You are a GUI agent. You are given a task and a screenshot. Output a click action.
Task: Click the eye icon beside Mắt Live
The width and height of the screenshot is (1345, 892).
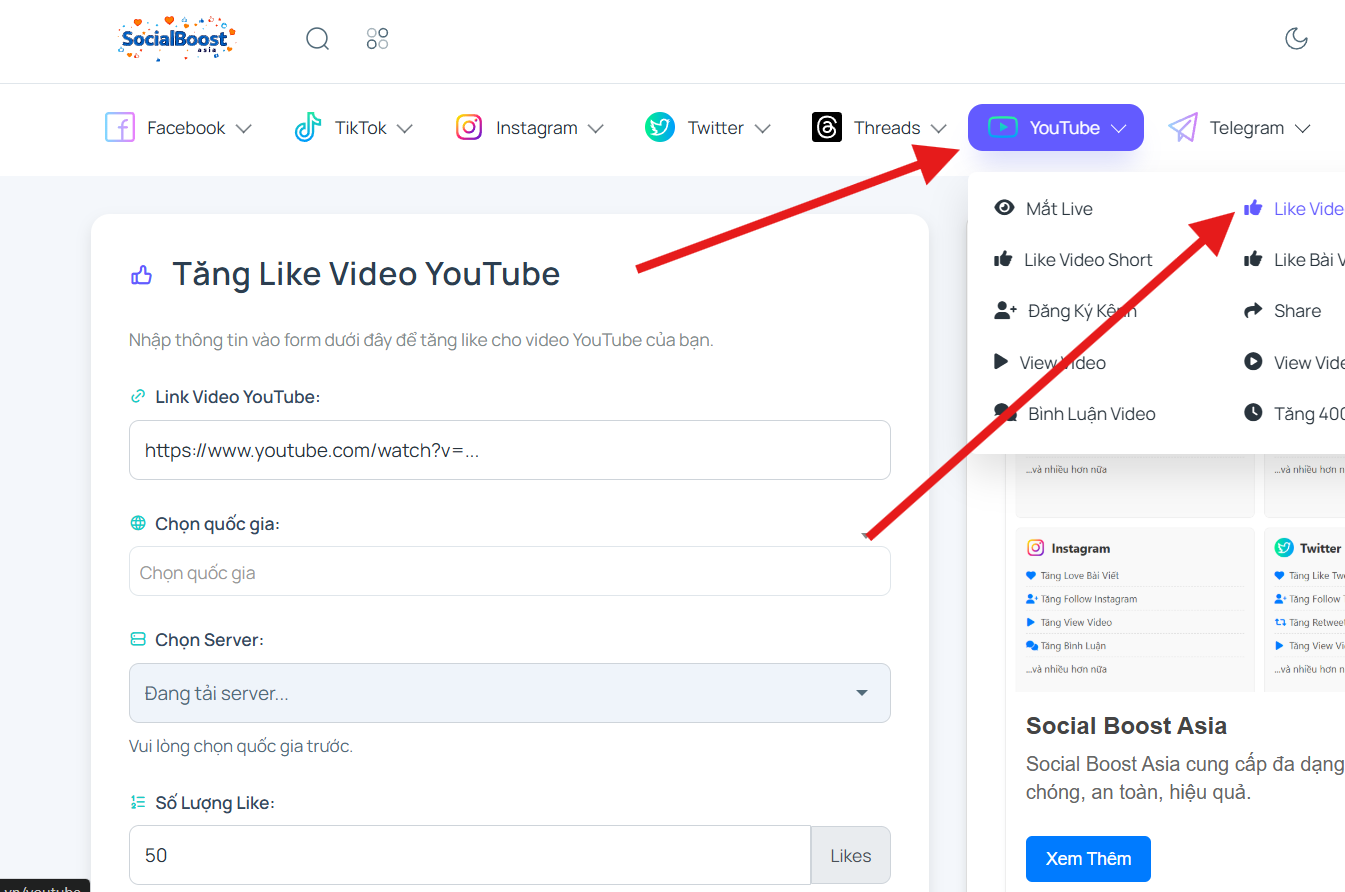click(x=1004, y=208)
